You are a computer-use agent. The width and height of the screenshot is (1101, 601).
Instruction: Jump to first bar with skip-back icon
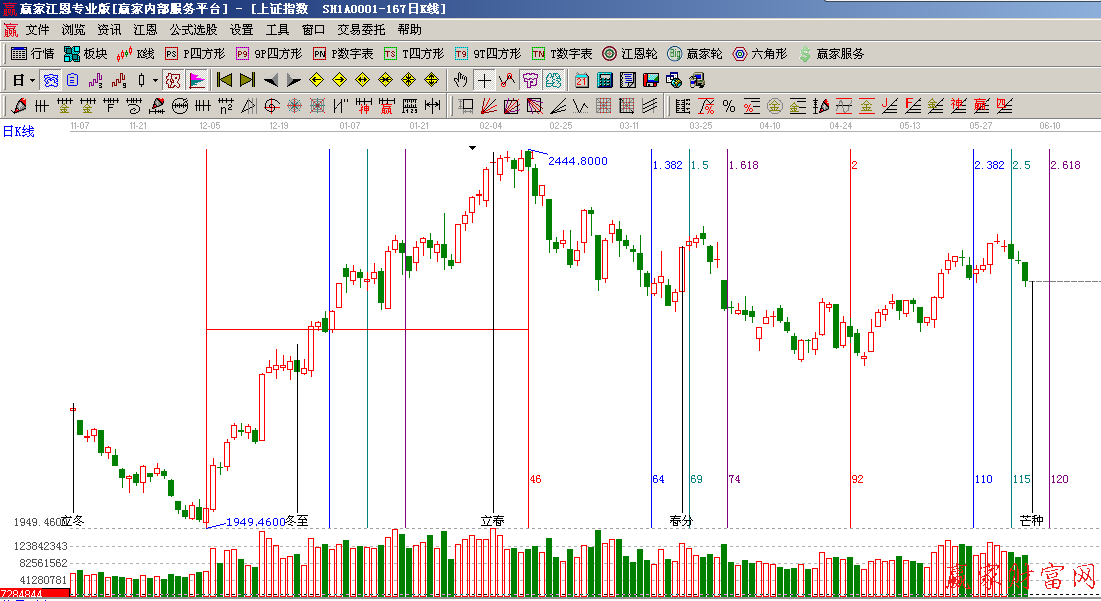224,80
